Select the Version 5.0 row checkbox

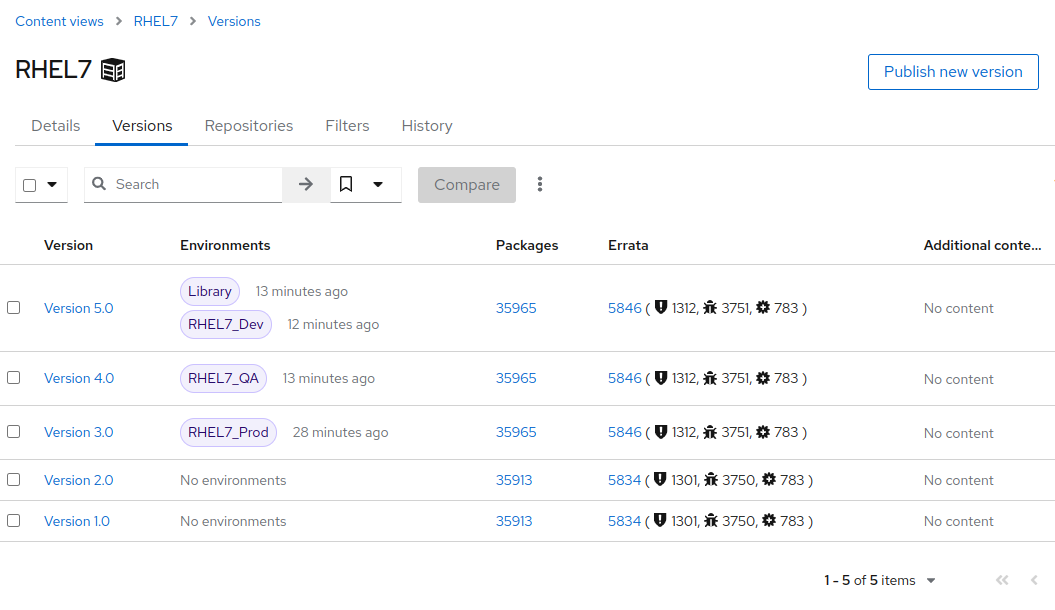click(13, 307)
